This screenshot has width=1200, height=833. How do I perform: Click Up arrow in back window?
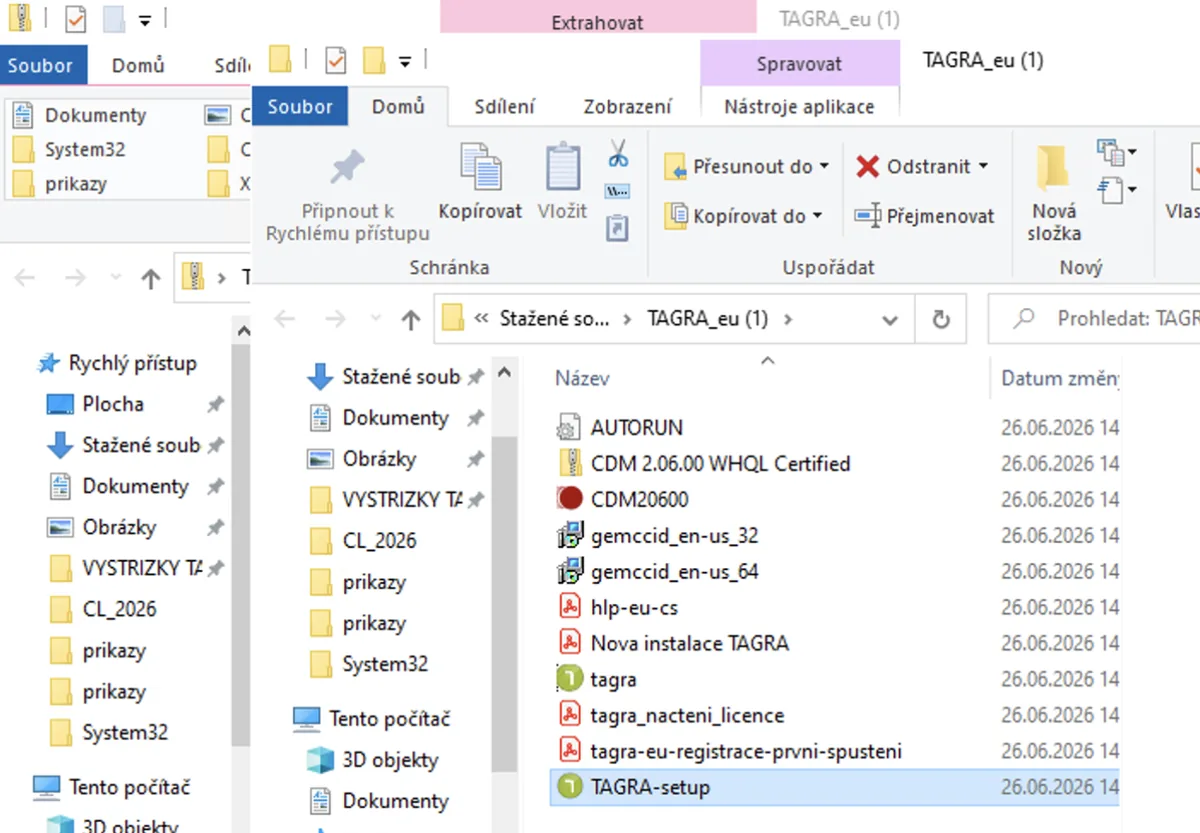[150, 279]
